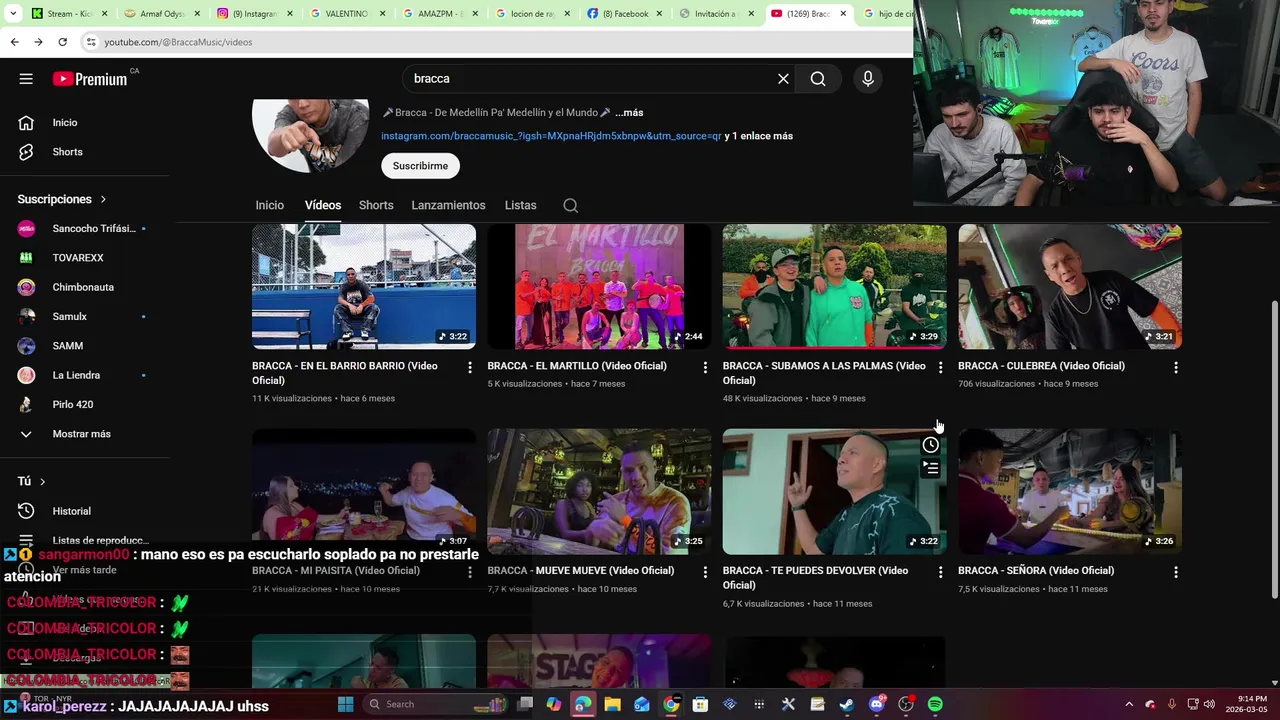Open options menu for SUBAMOS A LAS PALMAS video
The height and width of the screenshot is (720, 1280).
point(940,367)
